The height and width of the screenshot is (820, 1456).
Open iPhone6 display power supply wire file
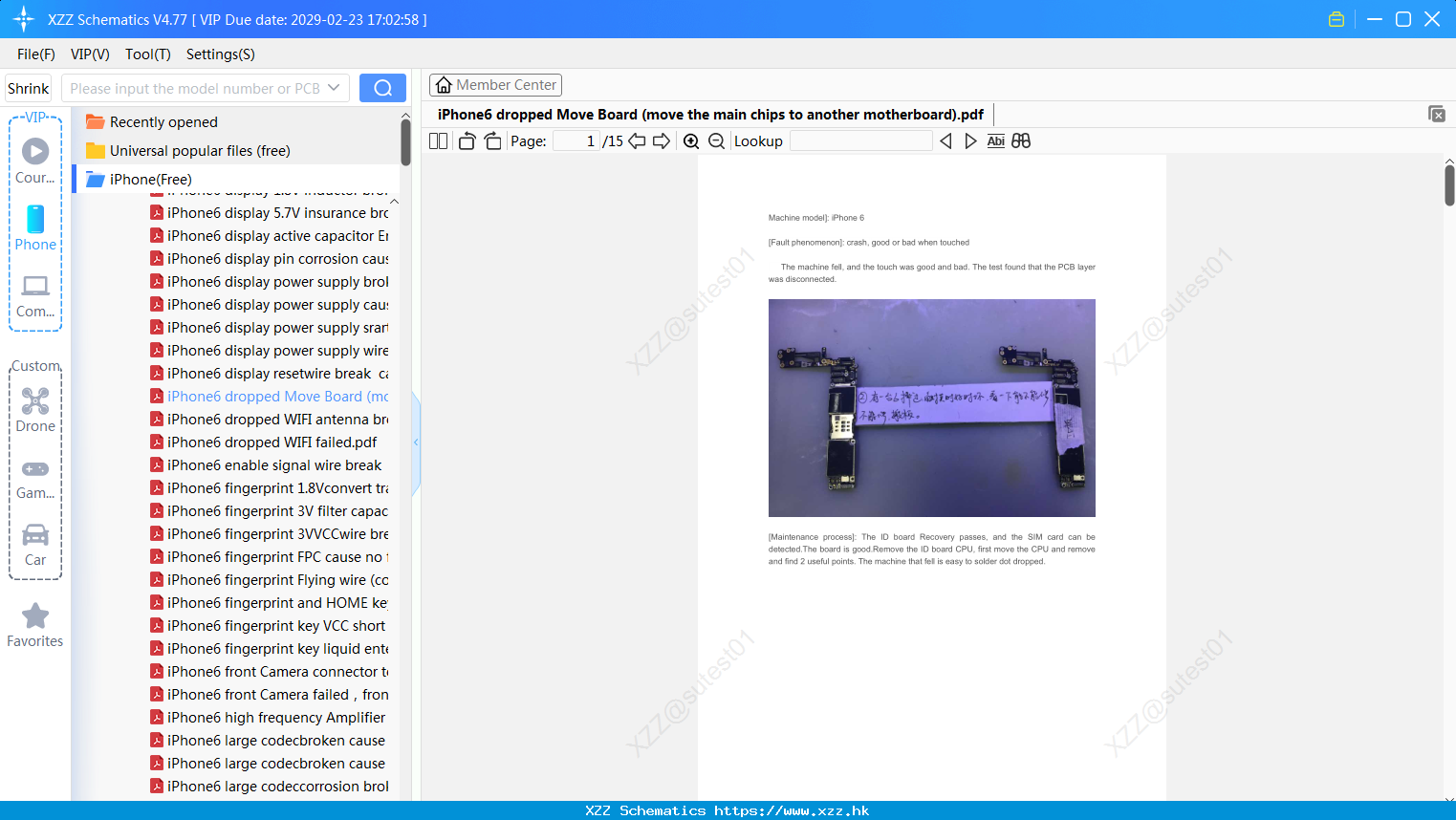(x=270, y=350)
